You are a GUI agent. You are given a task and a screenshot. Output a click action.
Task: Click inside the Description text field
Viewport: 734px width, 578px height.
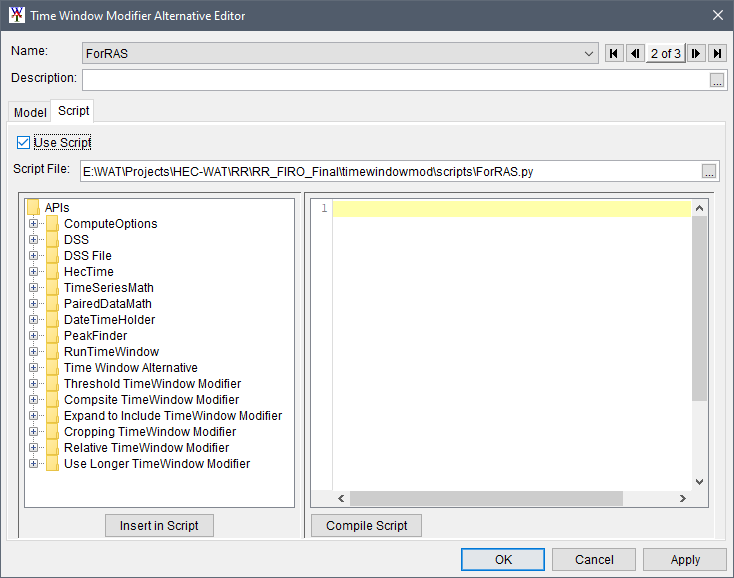pyautogui.click(x=395, y=80)
